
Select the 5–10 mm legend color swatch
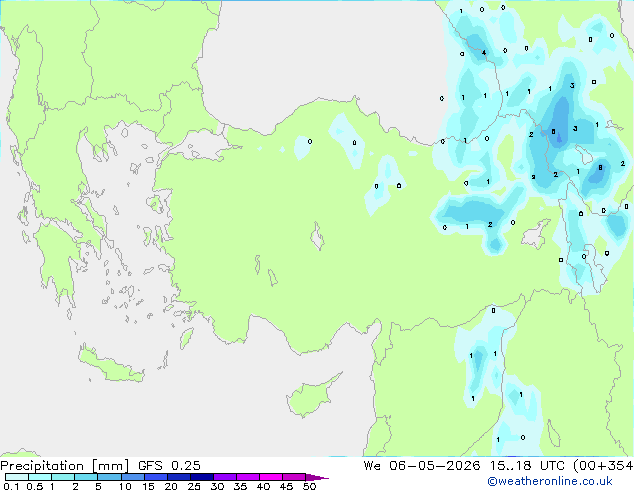[x=109, y=477]
